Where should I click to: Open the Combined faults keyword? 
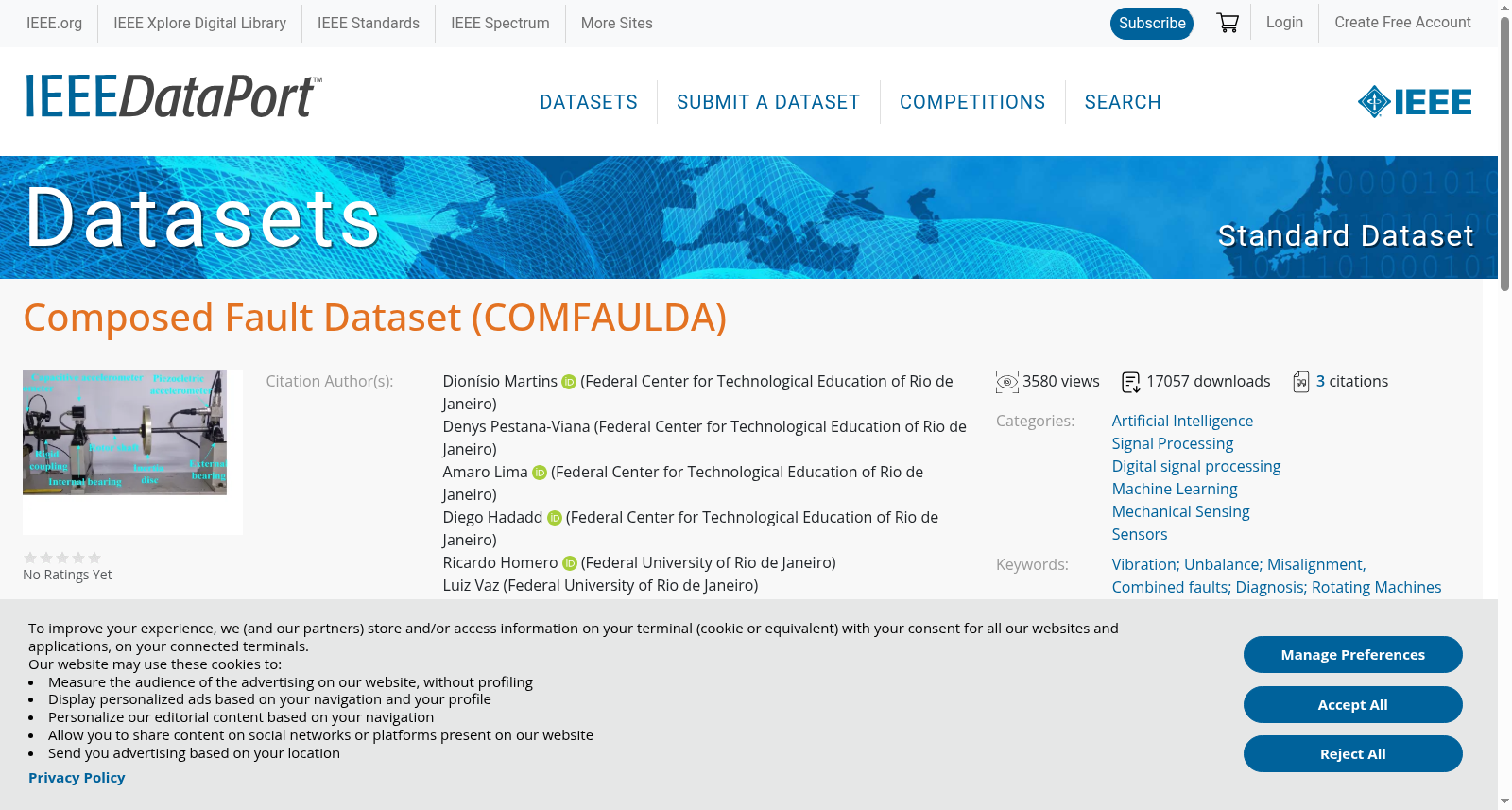pyautogui.click(x=1171, y=587)
